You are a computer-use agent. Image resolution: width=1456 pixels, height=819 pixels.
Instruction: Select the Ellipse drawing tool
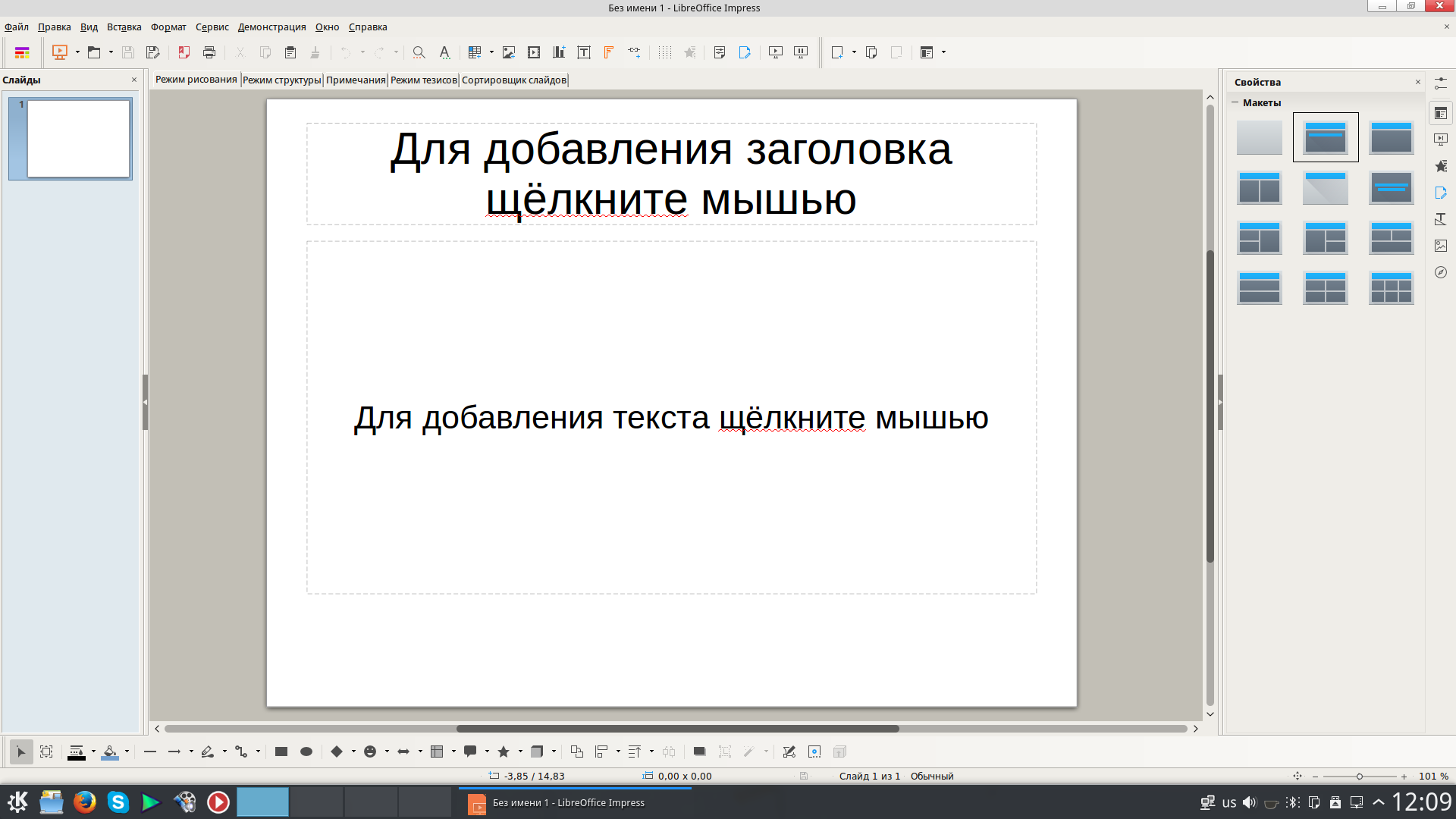coord(306,752)
